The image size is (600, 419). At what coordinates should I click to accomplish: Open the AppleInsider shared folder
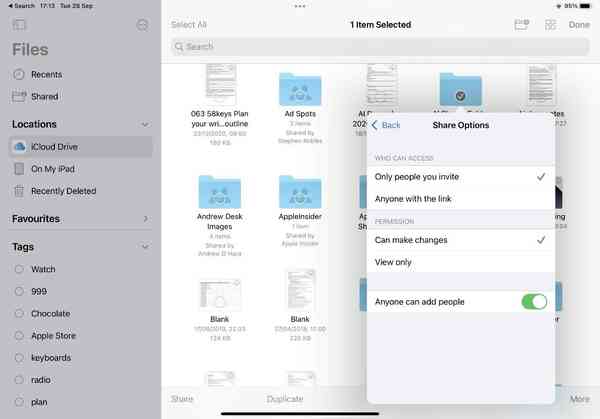click(x=300, y=192)
